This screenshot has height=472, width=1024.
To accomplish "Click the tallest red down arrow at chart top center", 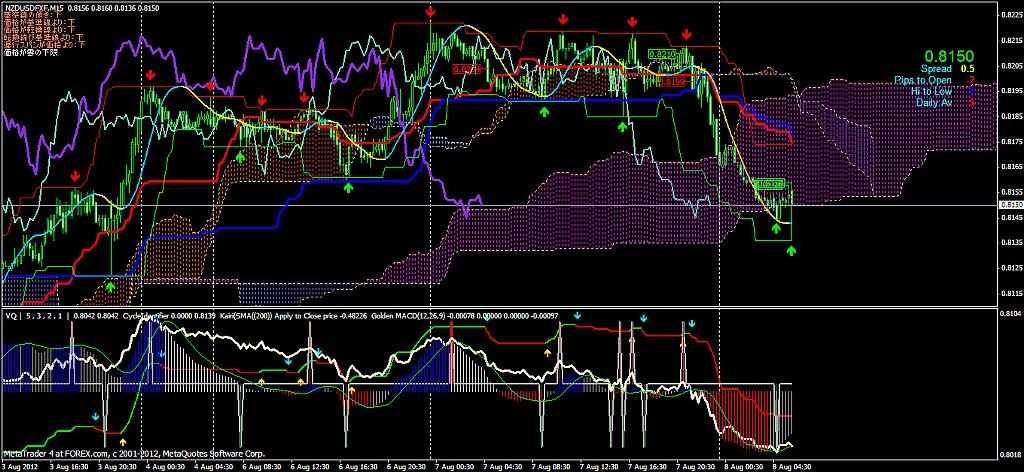I will click(430, 11).
